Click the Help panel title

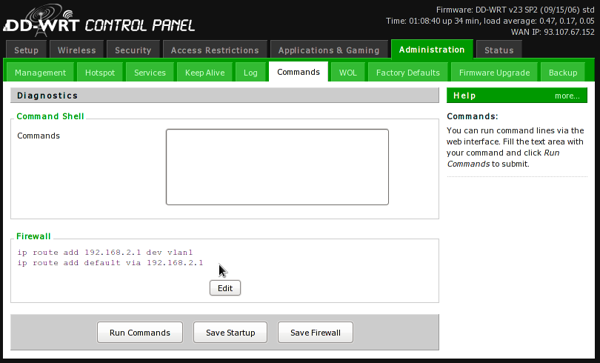tap(465, 96)
